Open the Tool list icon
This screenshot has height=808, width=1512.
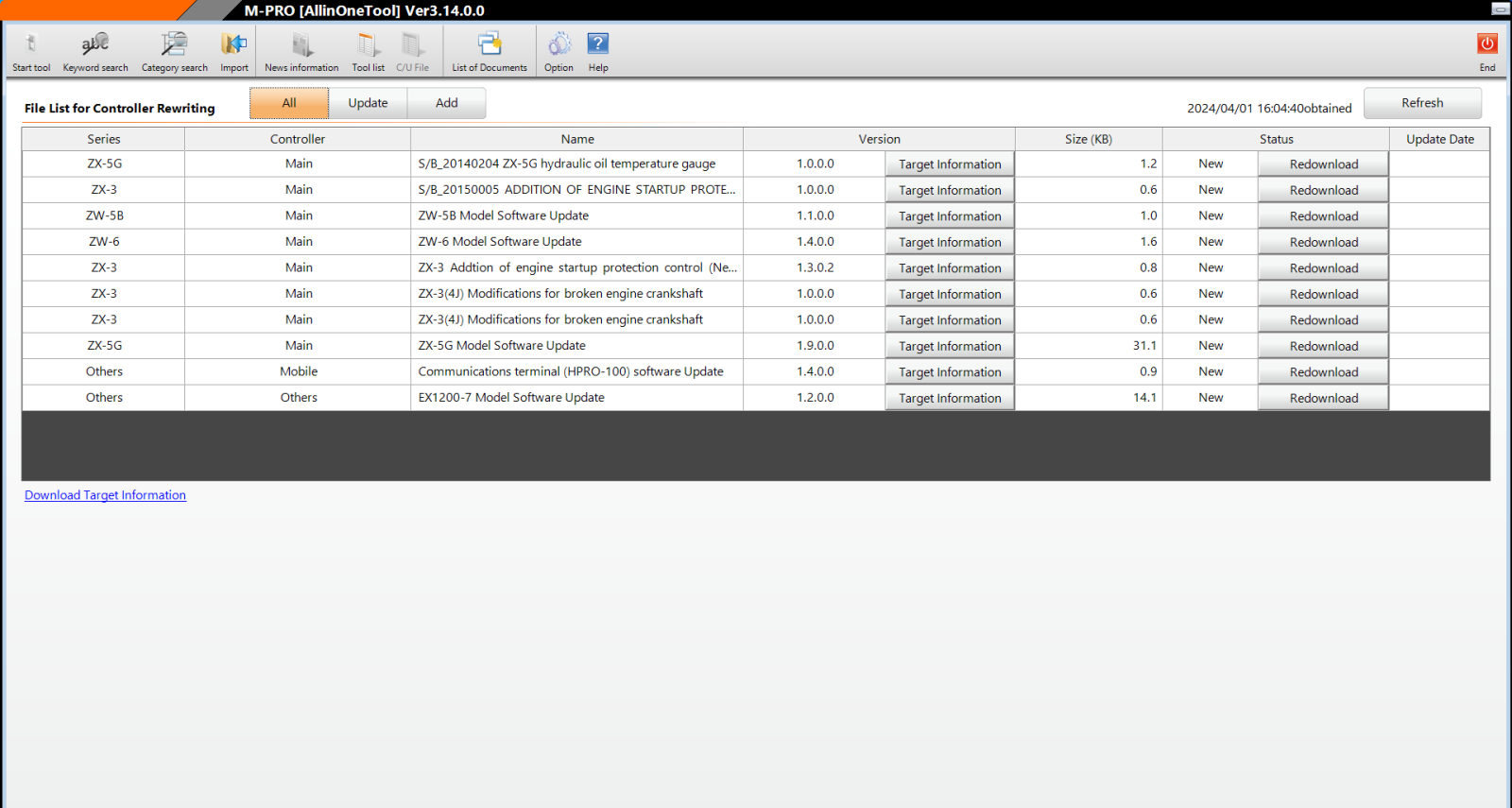[369, 51]
